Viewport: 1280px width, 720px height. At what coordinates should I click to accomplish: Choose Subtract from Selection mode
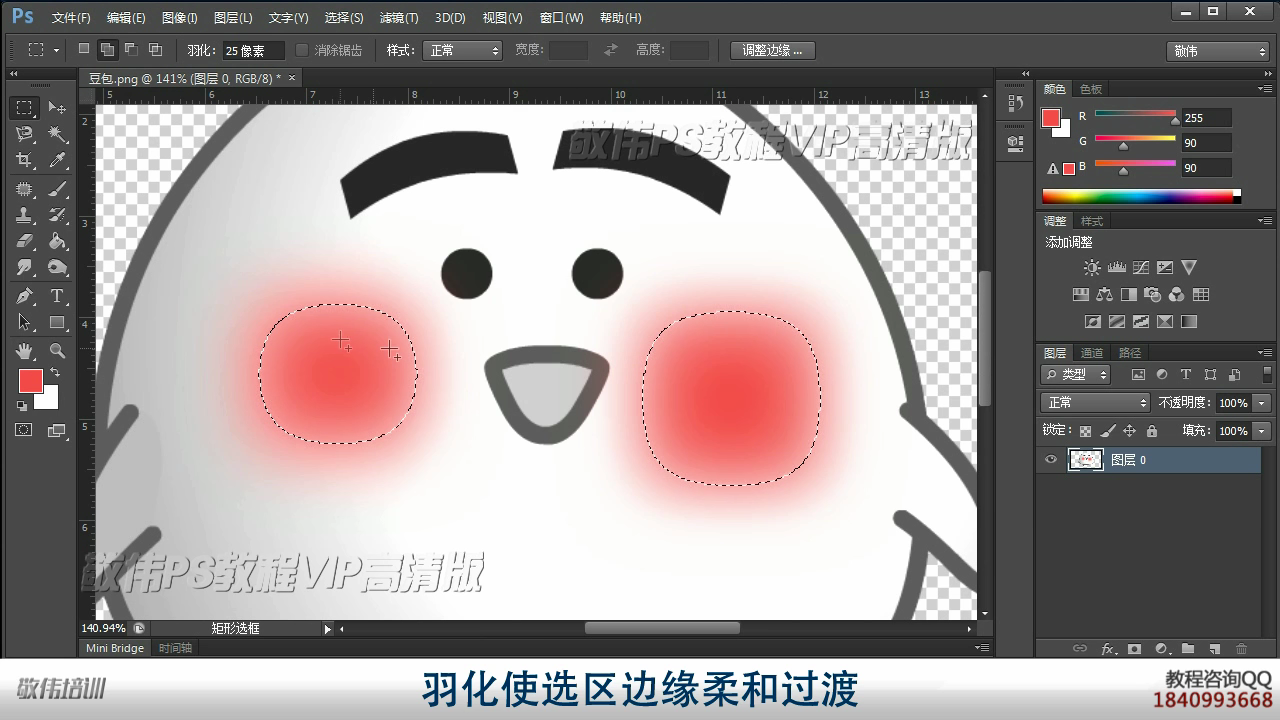[131, 49]
